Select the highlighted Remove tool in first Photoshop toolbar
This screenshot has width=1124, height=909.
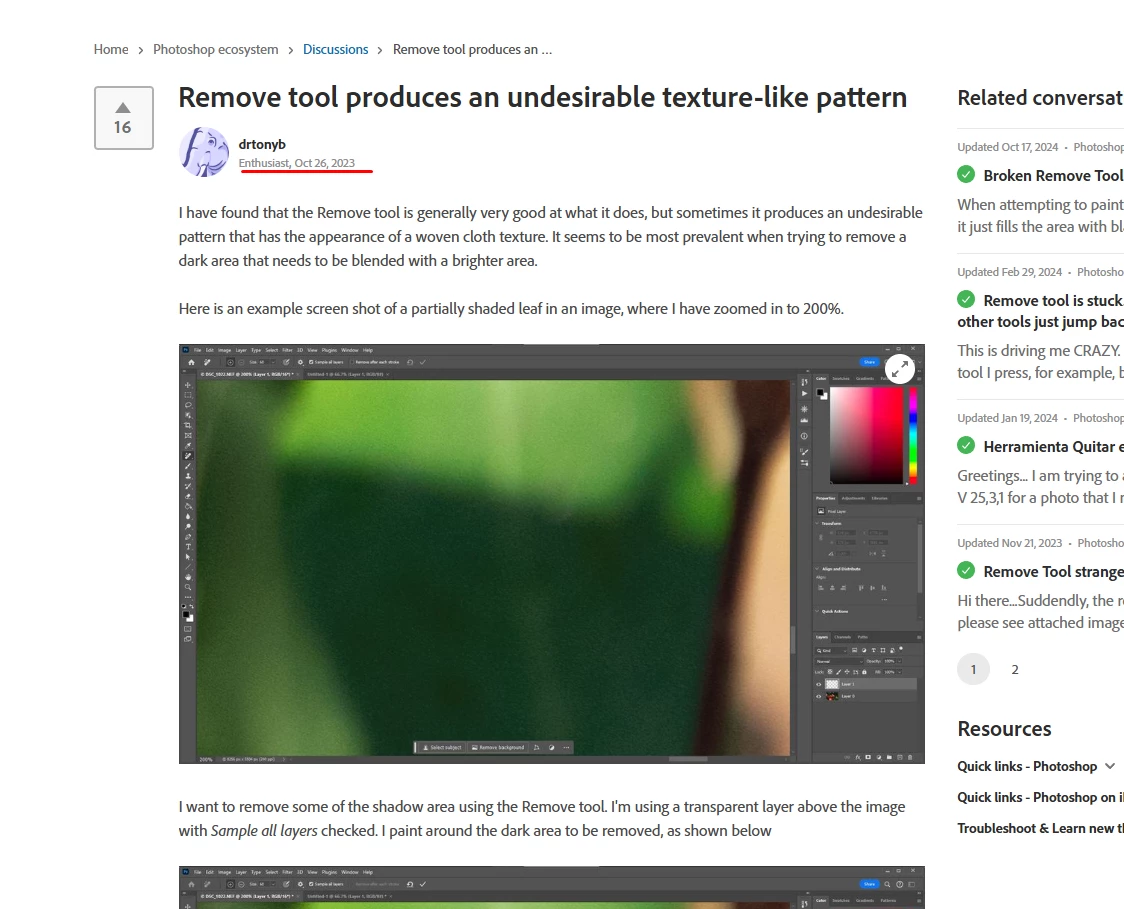coord(188,456)
